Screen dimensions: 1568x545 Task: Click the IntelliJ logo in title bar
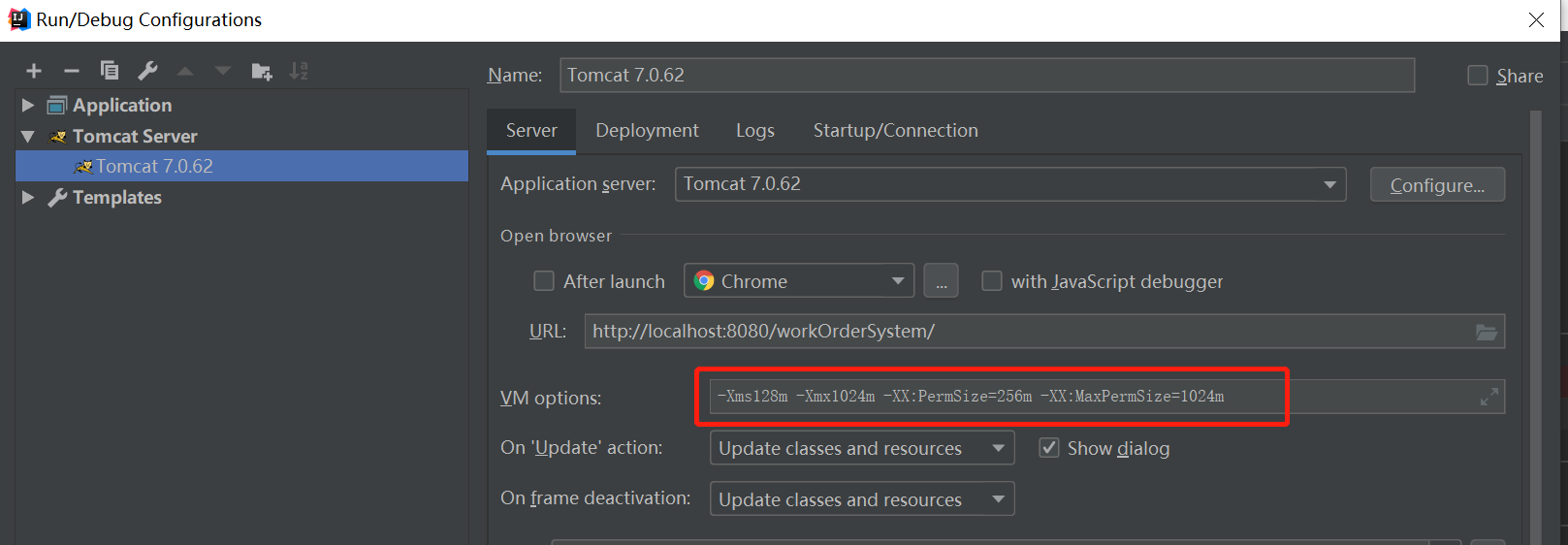(x=19, y=19)
